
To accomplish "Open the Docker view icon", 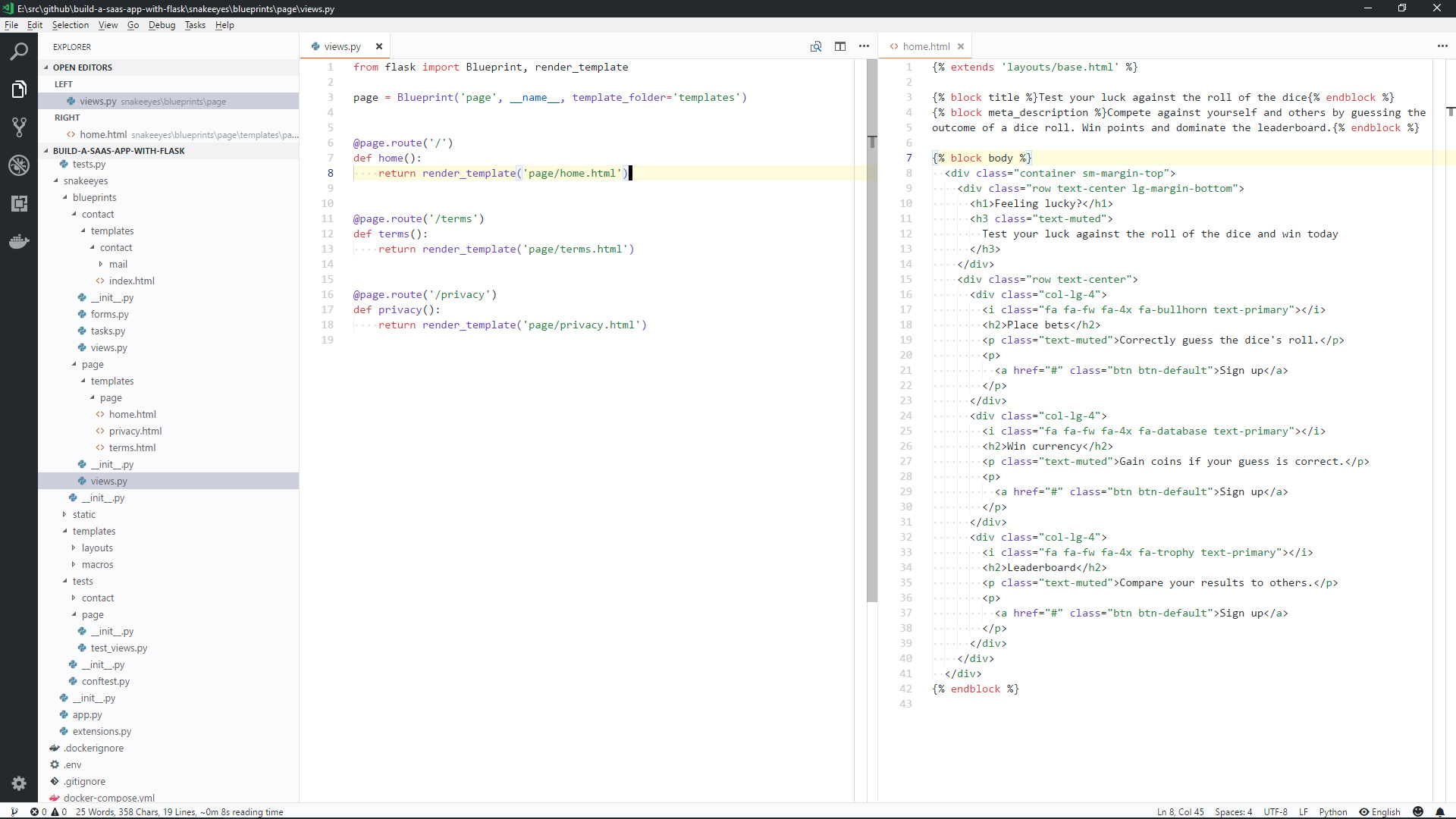I will (x=19, y=242).
